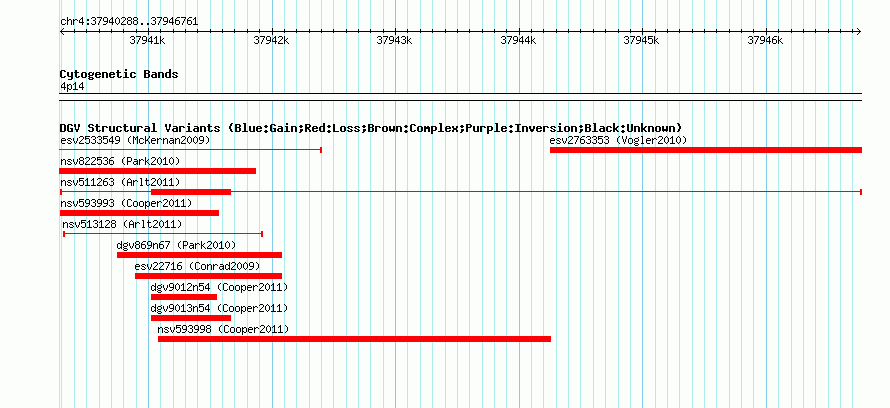The image size is (890, 408).
Task: Click the nsv822536 (Park2010) variant bar
Action: coord(158,171)
